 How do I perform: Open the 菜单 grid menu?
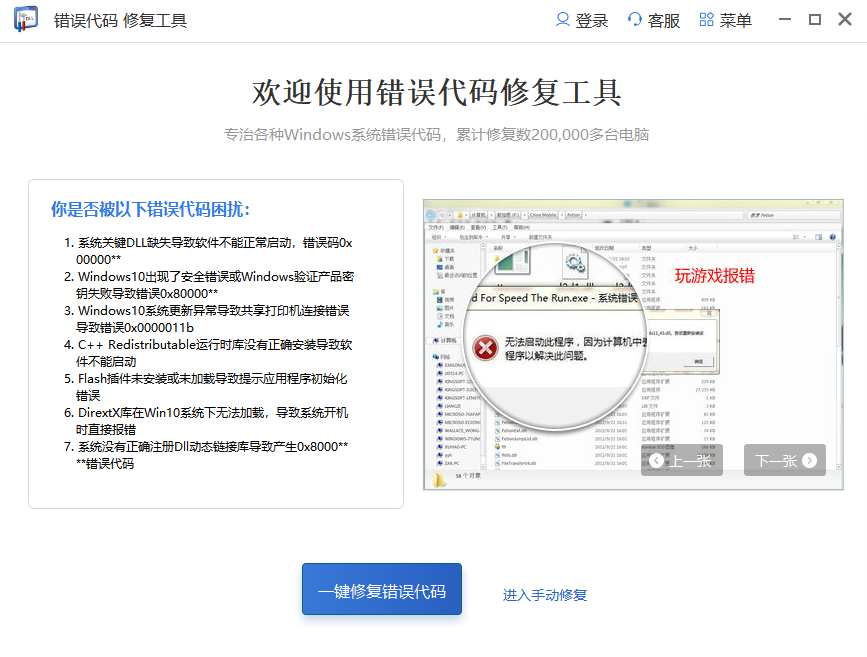pos(725,20)
